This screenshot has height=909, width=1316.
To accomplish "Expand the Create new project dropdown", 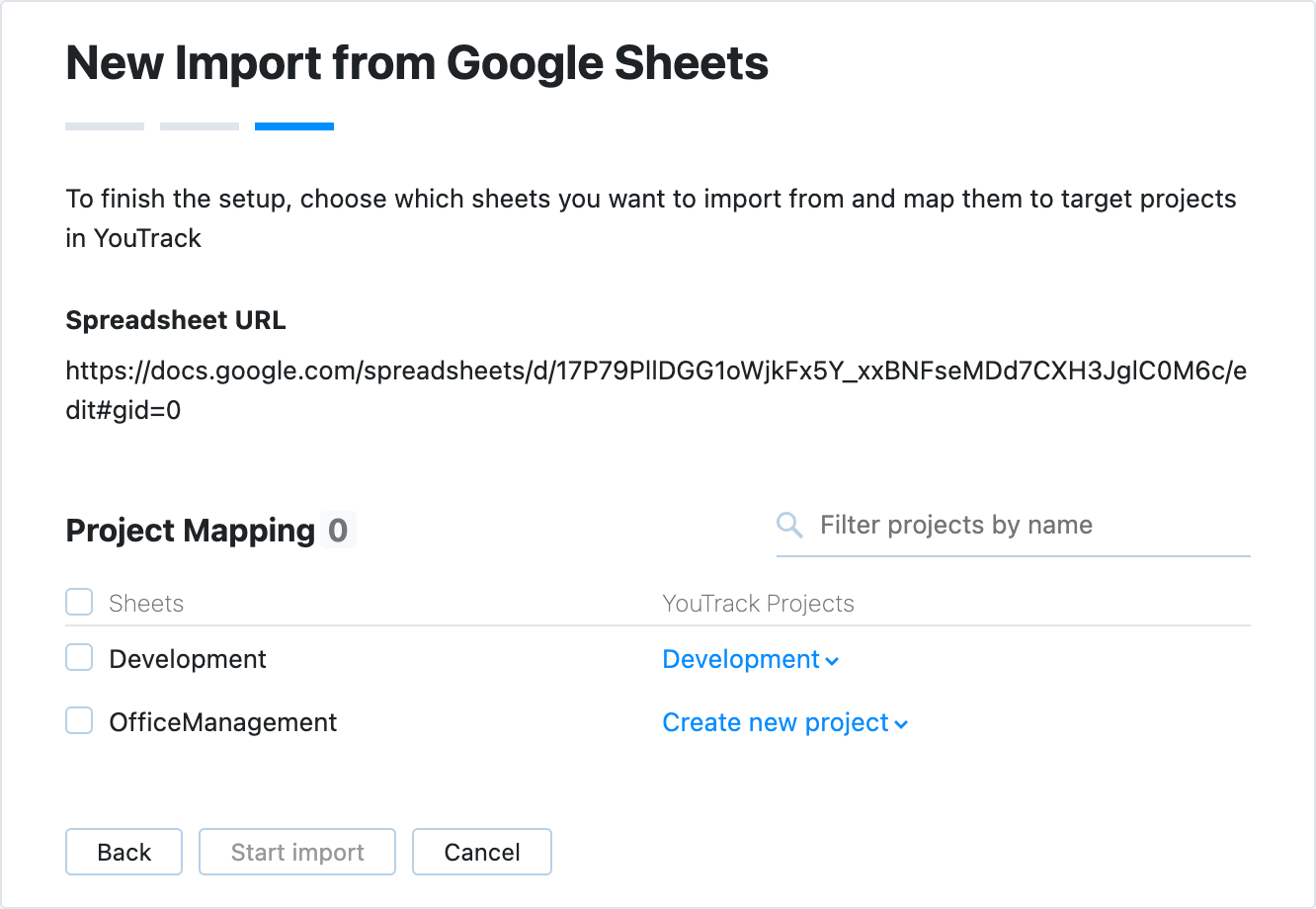I will (x=776, y=722).
